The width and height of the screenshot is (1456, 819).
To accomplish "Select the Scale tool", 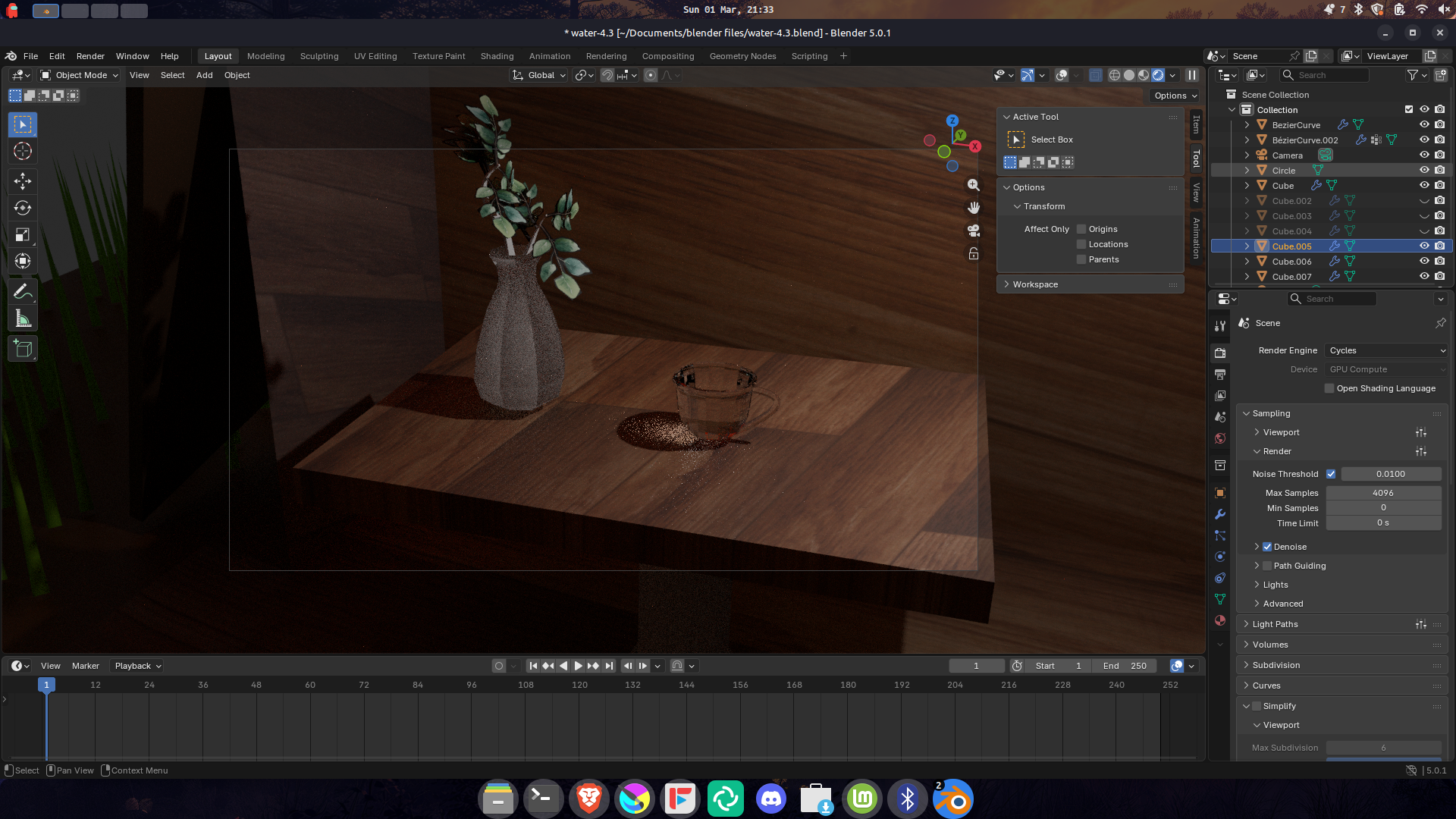I will pos(23,235).
